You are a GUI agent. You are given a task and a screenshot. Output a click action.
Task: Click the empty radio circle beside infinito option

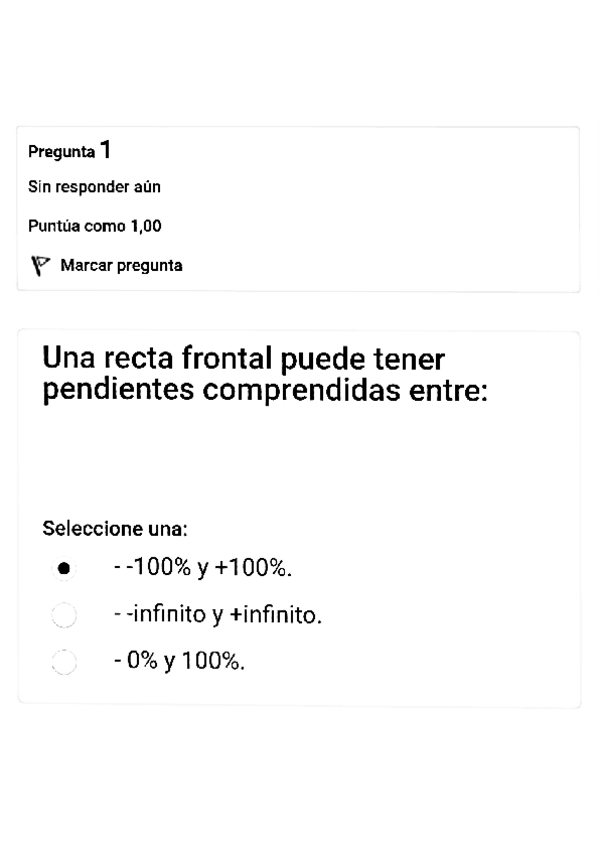point(64,615)
